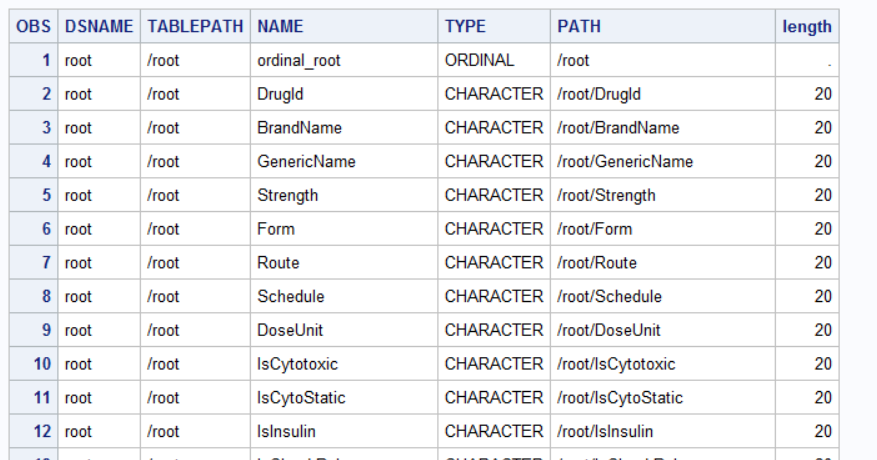Select the /root/IsCytoStatic path cell
The width and height of the screenshot is (877, 460).
point(620,397)
